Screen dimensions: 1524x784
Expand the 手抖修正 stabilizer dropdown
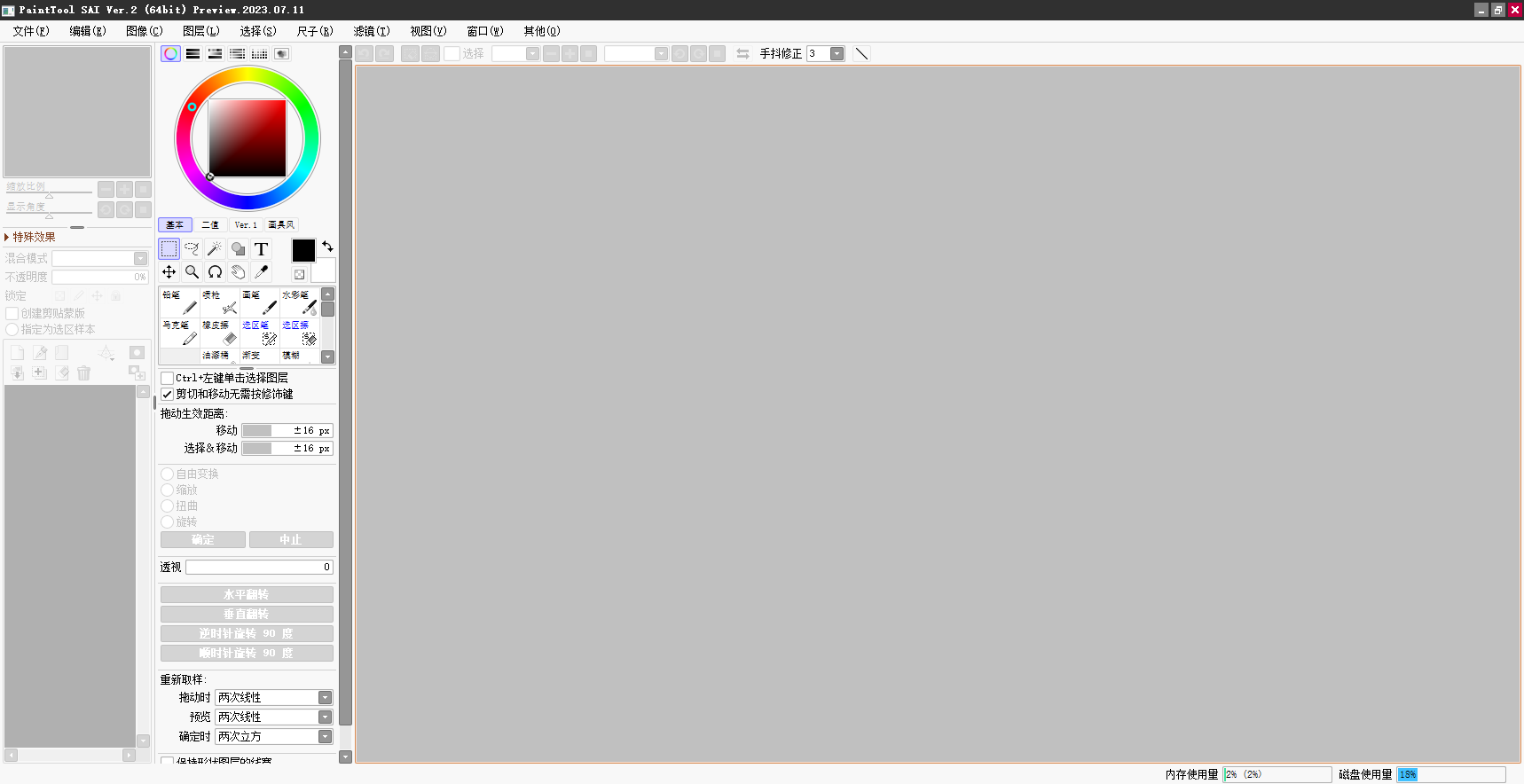(837, 54)
